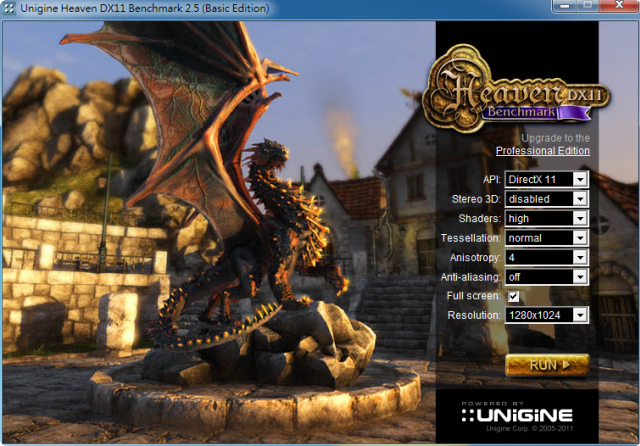Click the RUN button
640x446 pixels.
click(x=547, y=365)
